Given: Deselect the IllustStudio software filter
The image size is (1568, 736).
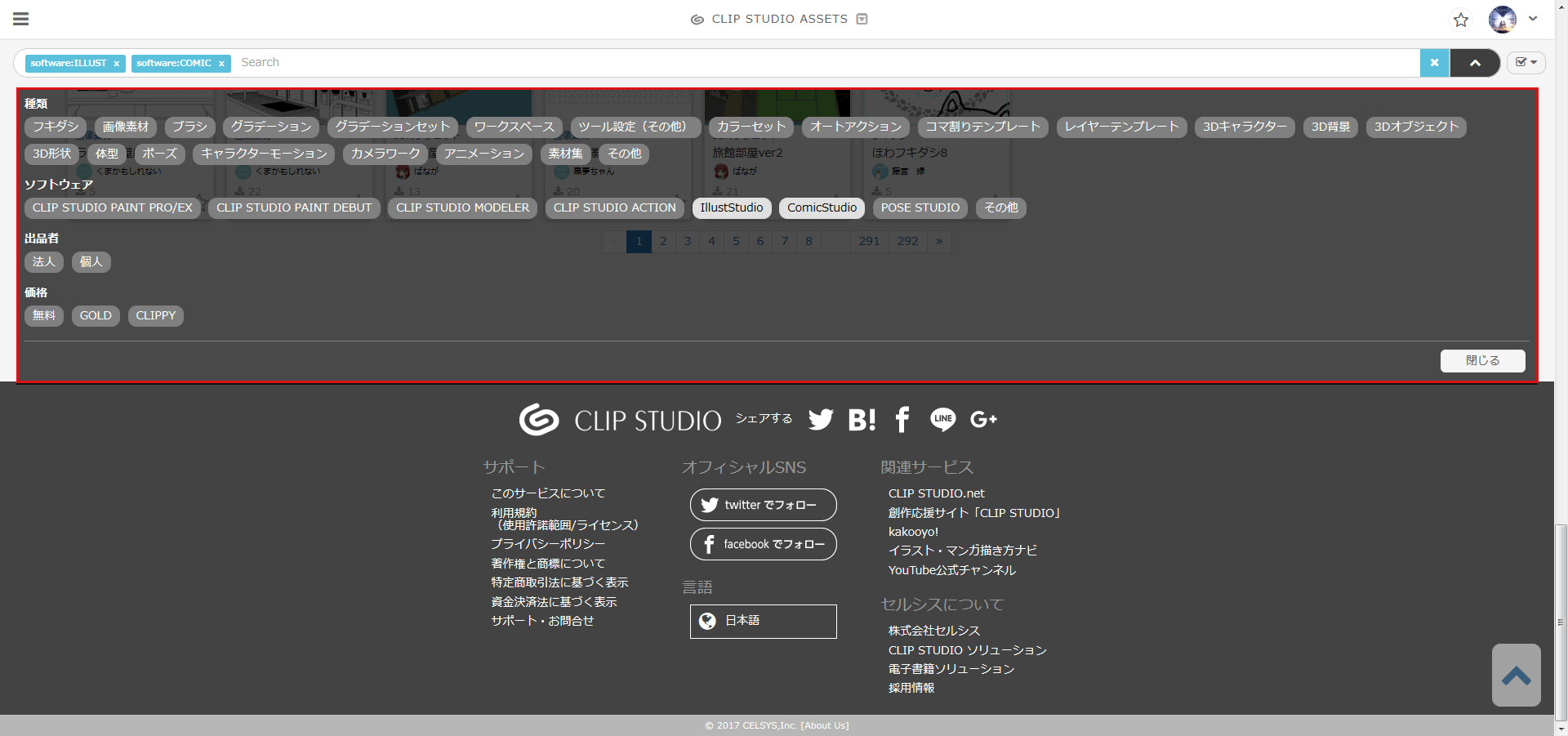Looking at the screenshot, I should pyautogui.click(x=732, y=207).
